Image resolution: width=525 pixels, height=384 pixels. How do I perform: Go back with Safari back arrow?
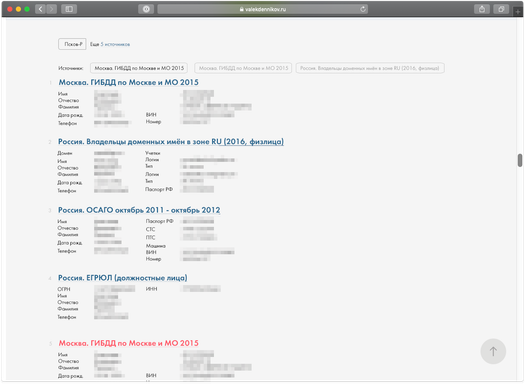pos(41,9)
